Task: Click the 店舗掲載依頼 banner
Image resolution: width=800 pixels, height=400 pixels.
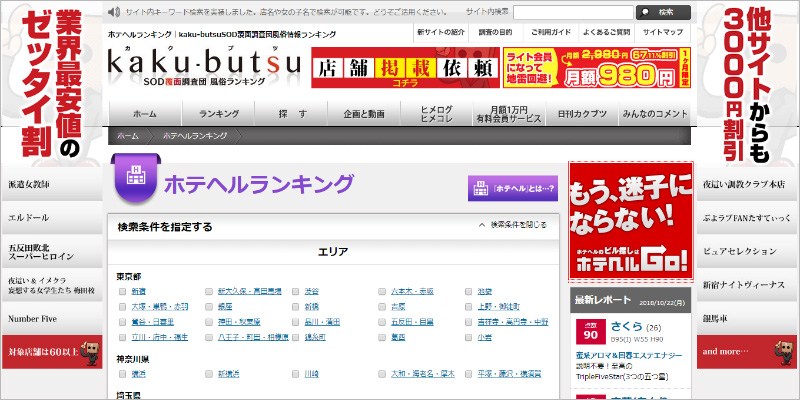Action: 406,67
